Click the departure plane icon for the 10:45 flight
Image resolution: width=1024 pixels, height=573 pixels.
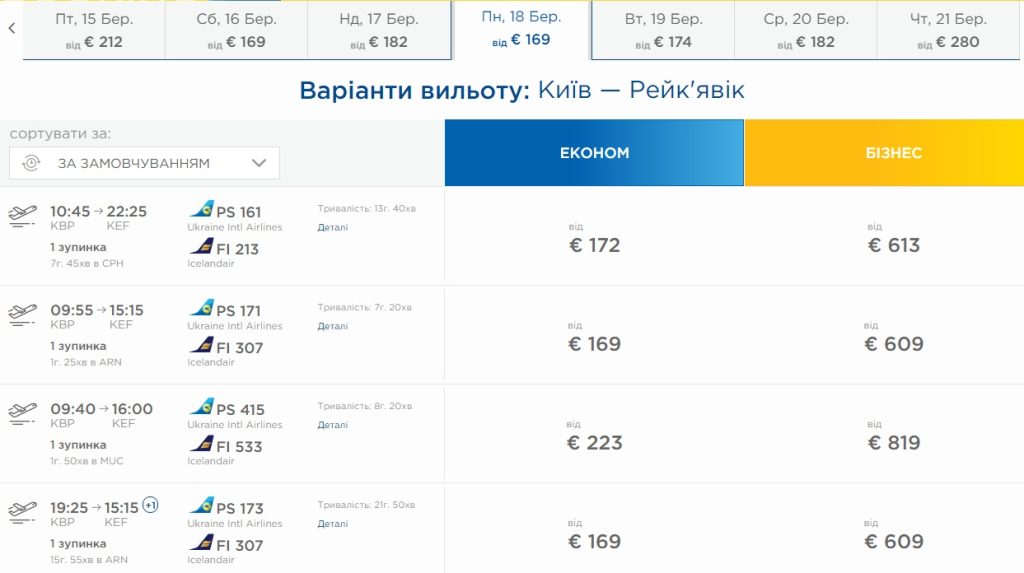click(x=22, y=215)
